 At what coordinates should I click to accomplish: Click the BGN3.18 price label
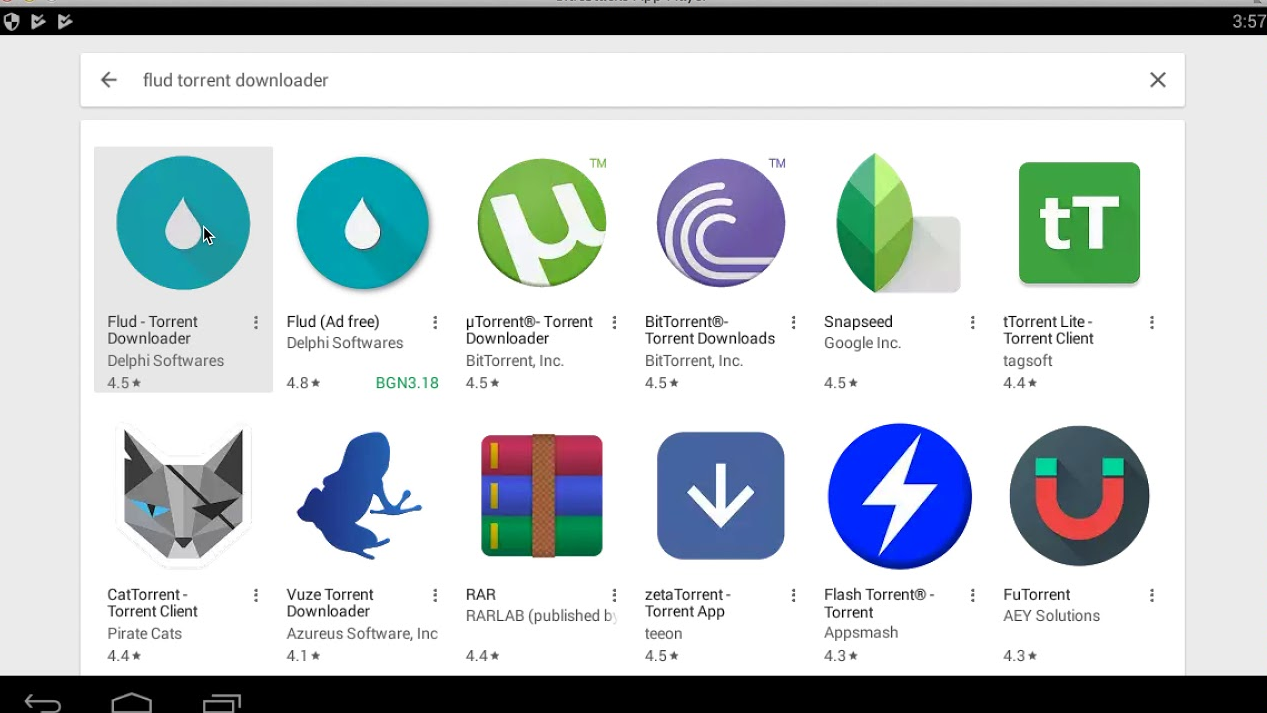[x=407, y=383]
